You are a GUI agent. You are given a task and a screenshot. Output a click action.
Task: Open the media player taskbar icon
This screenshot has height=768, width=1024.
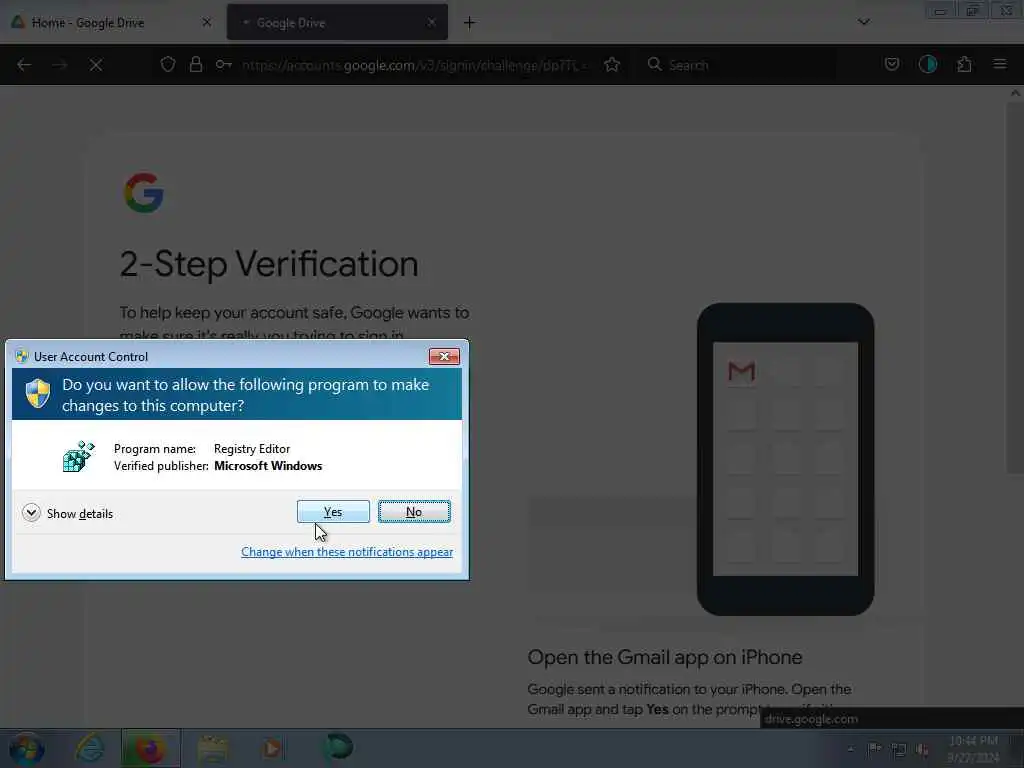tap(272, 748)
